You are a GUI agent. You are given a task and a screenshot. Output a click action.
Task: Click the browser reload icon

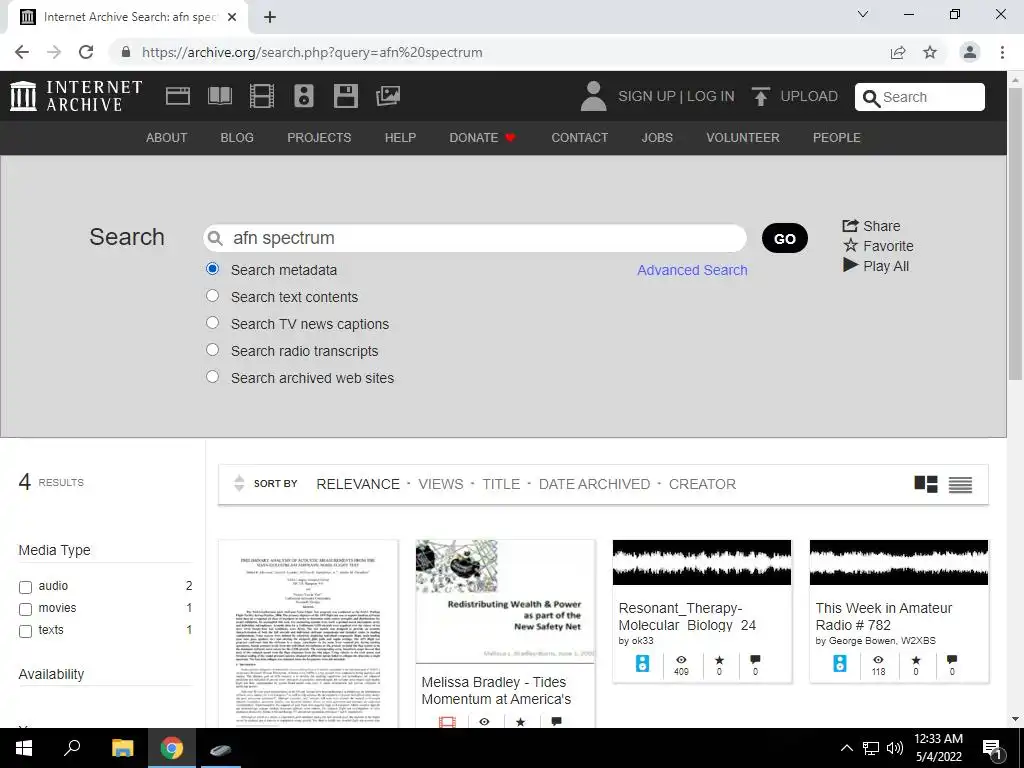pos(86,52)
